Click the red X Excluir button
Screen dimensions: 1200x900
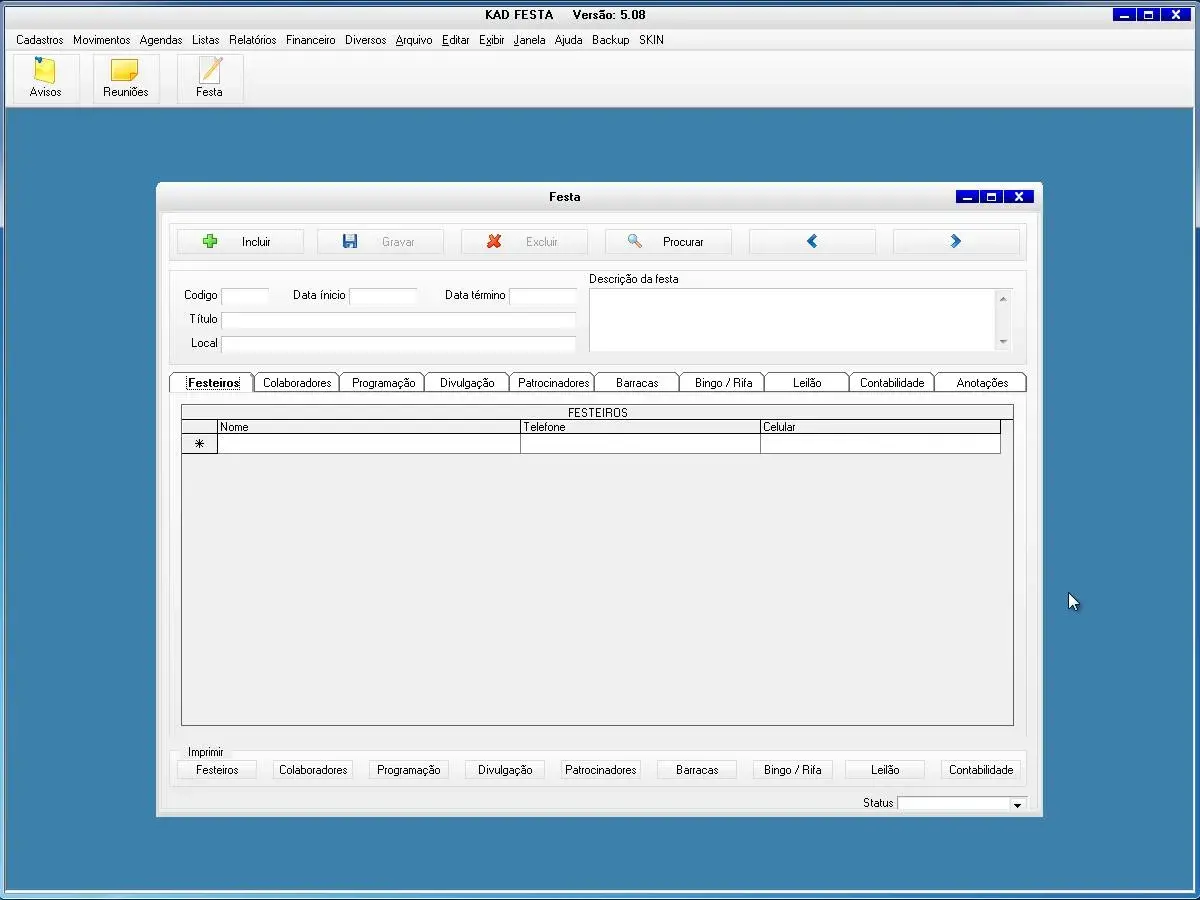pyautogui.click(x=524, y=242)
